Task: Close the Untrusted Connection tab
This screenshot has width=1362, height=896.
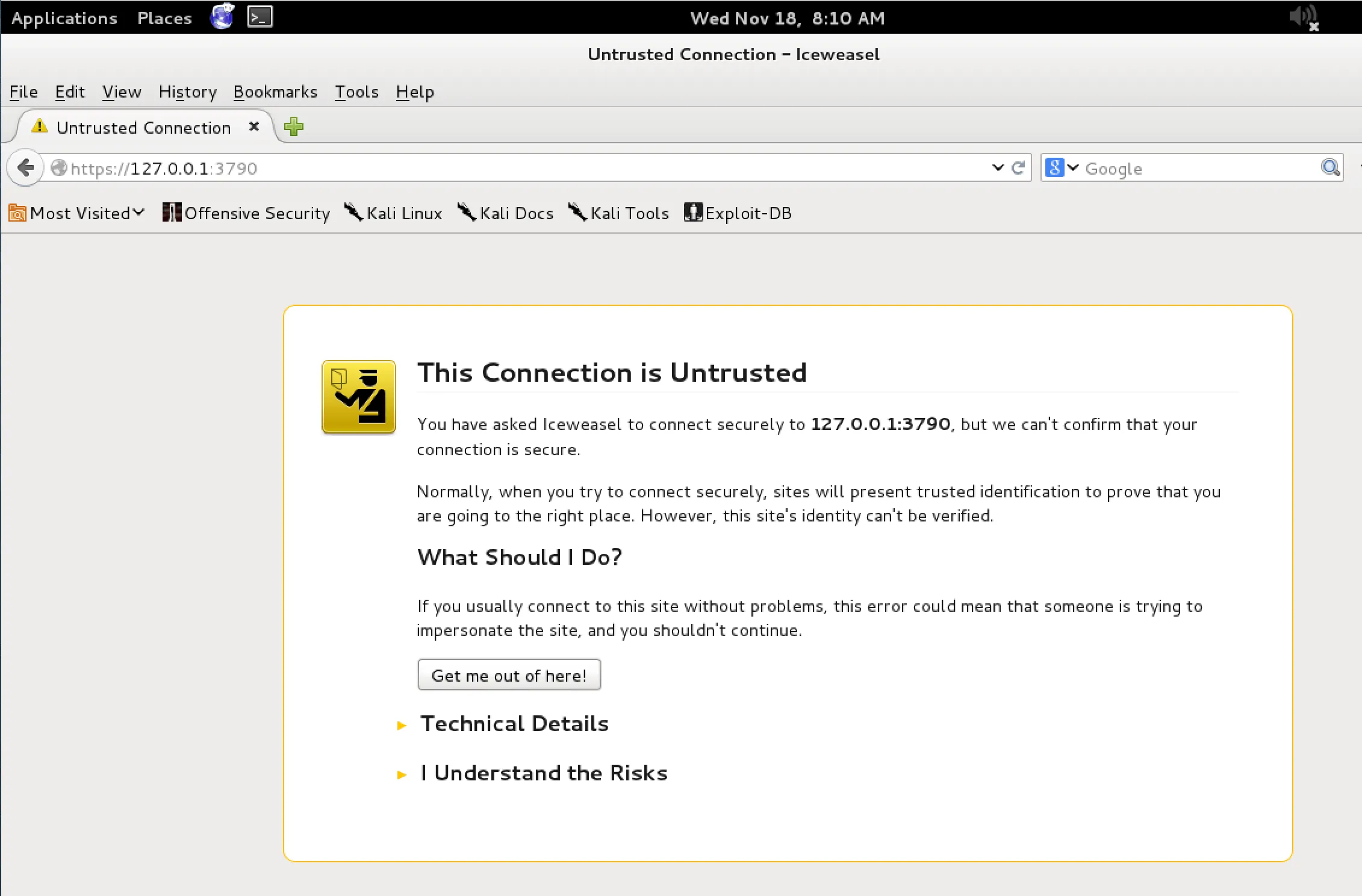Action: tap(254, 126)
